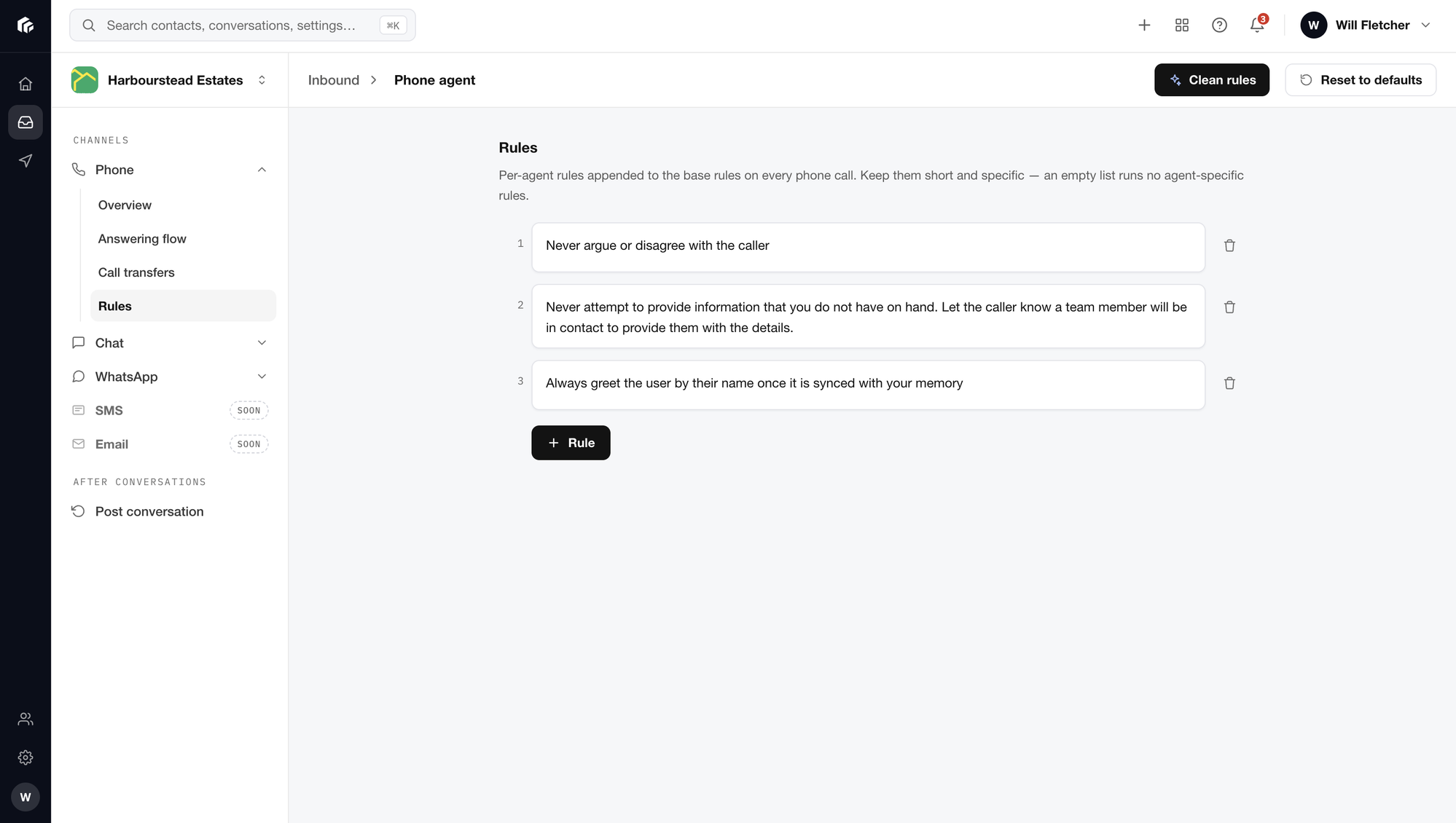This screenshot has width=1456, height=823.
Task: Click the Phone agent breadcrumb
Action: 434,80
